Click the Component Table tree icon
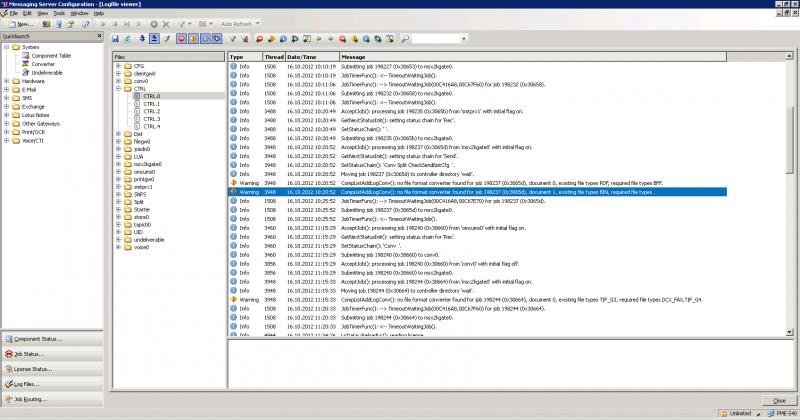 pyautogui.click(x=24, y=55)
